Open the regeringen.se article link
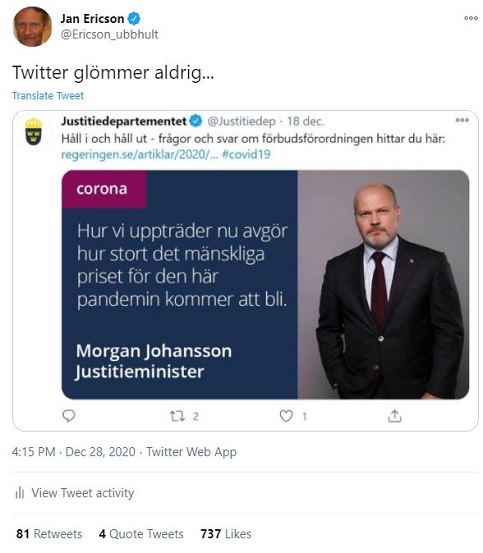Viewport: 483px width, 553px height. pos(140,154)
